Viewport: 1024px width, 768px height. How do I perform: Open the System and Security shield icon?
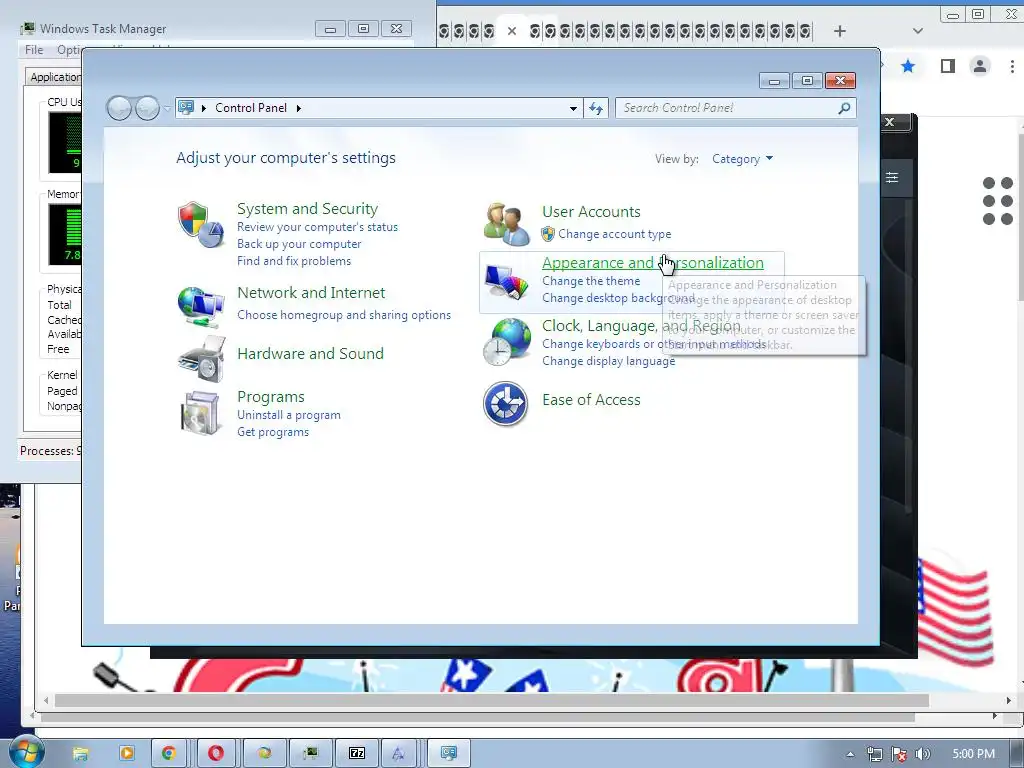click(201, 225)
